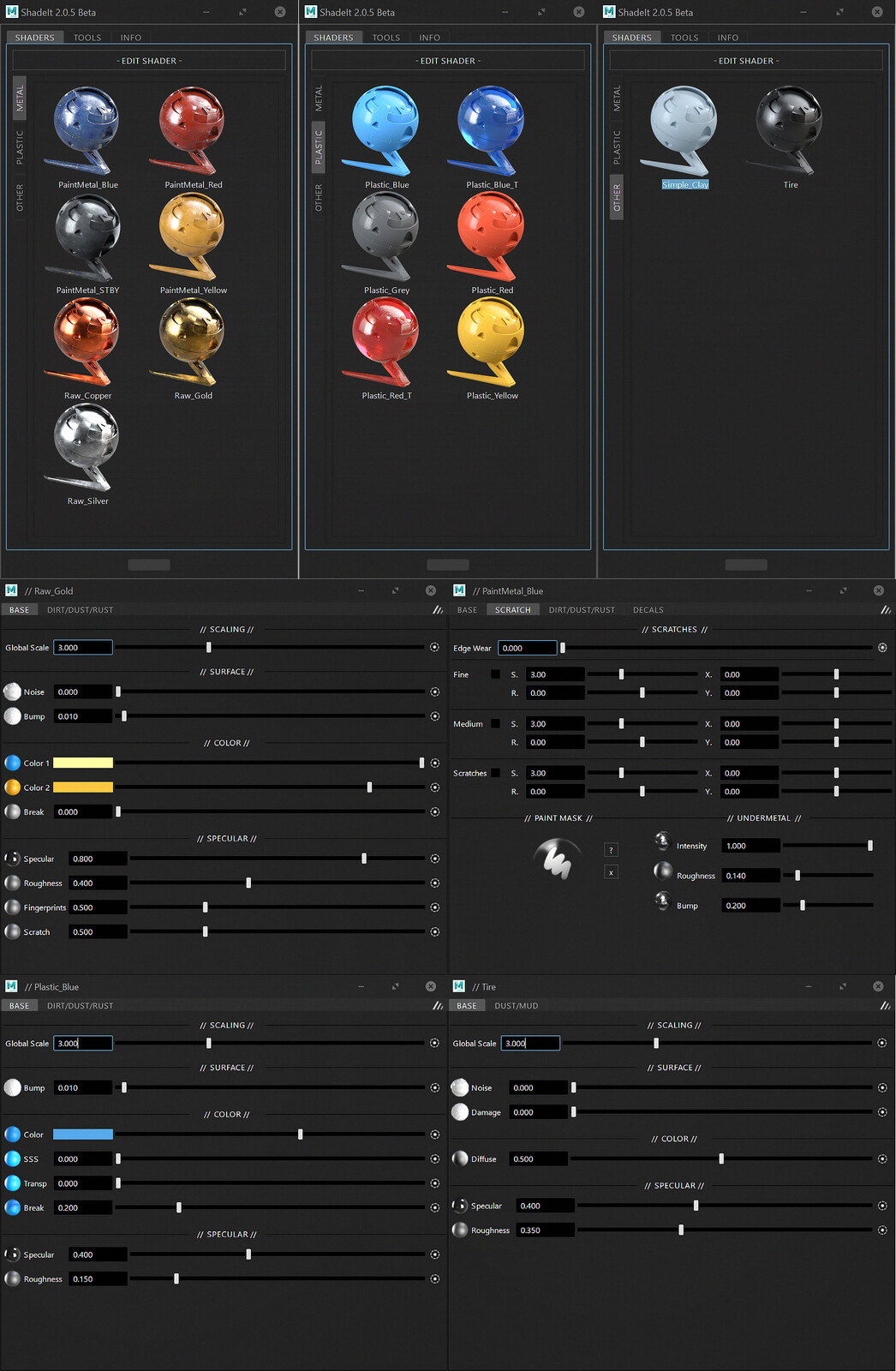Click Global Scale field in Tire panel
This screenshot has width=896, height=1371.
tap(530, 1043)
